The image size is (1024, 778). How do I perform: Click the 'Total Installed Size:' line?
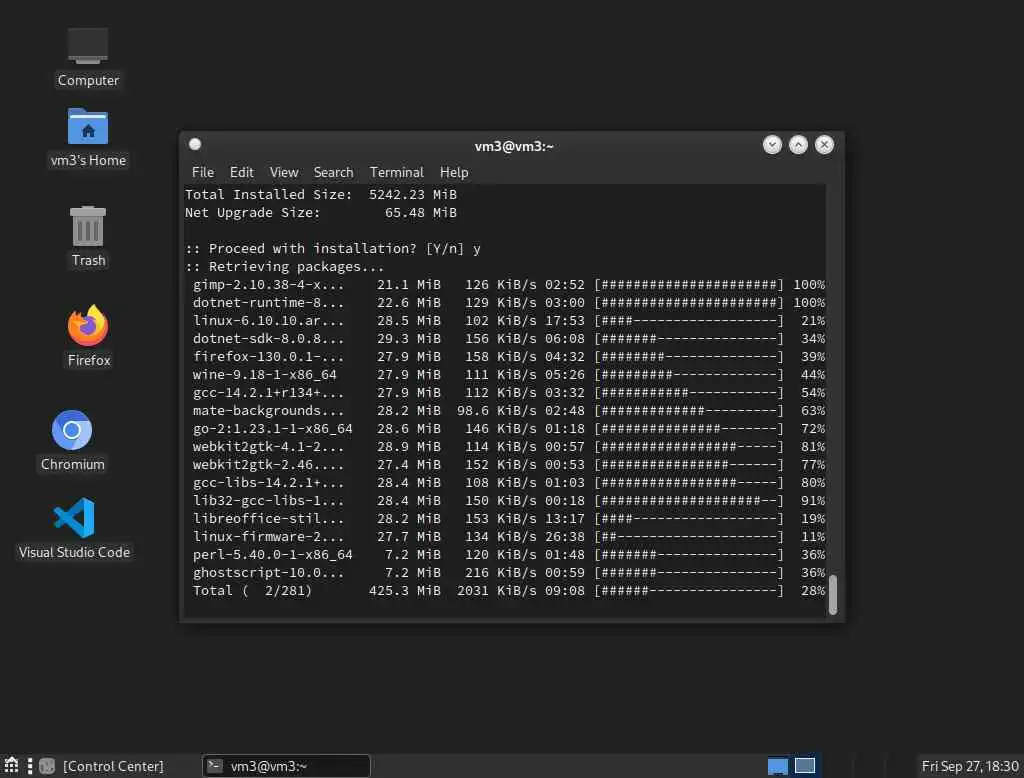point(321,195)
